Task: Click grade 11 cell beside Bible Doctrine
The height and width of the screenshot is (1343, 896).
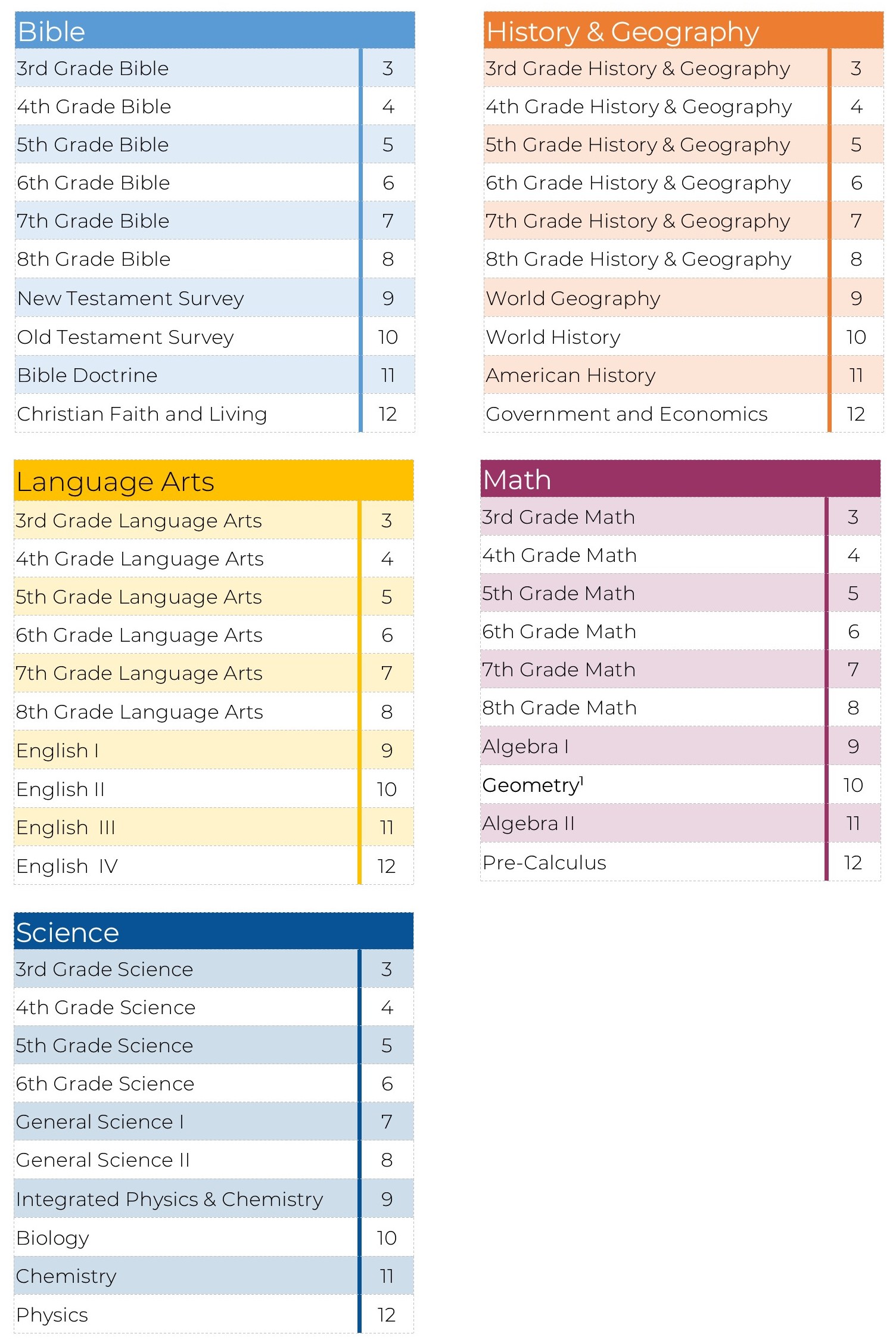Action: 388,375
